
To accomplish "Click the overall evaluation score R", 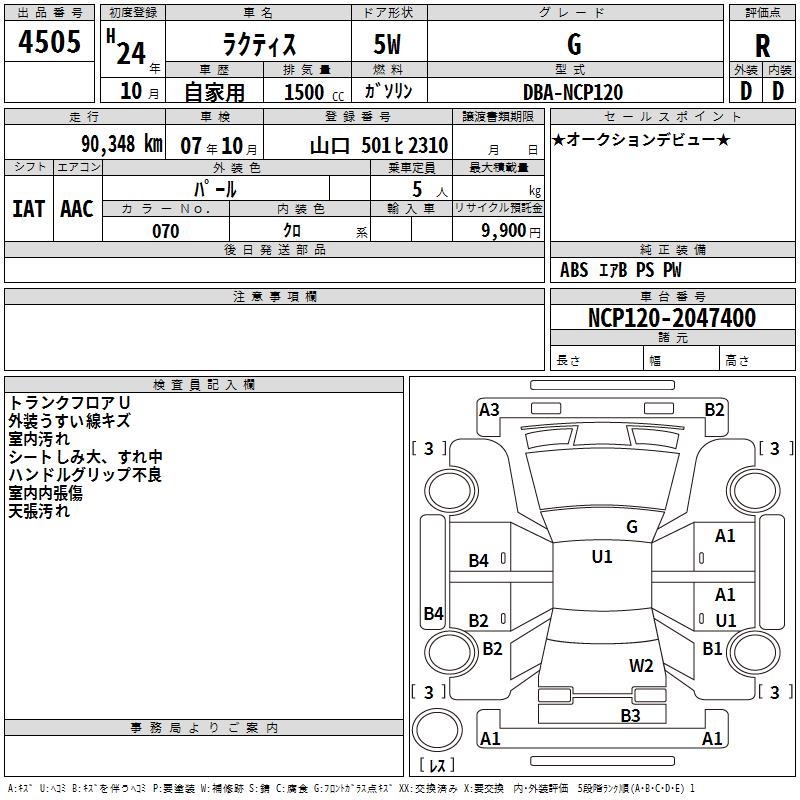I will [762, 46].
